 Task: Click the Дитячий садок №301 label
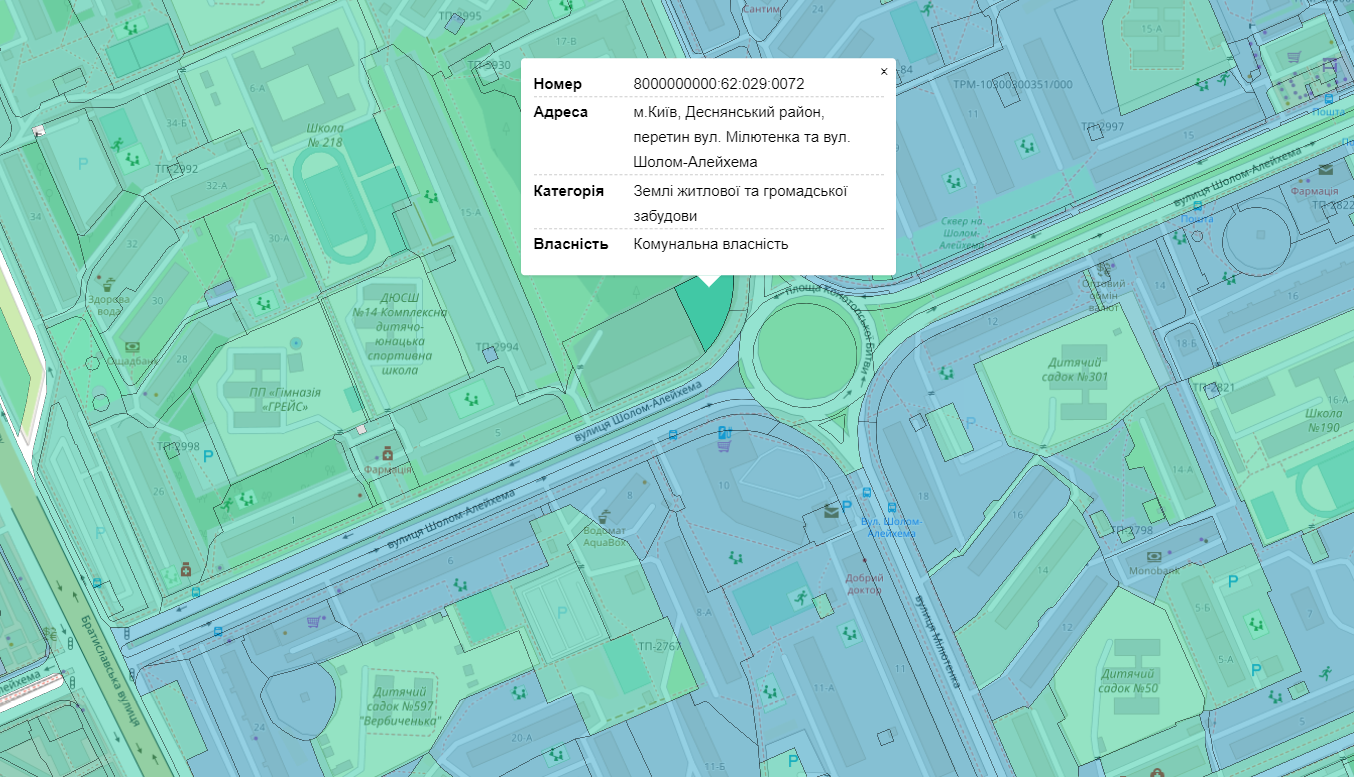pyautogui.click(x=1077, y=369)
